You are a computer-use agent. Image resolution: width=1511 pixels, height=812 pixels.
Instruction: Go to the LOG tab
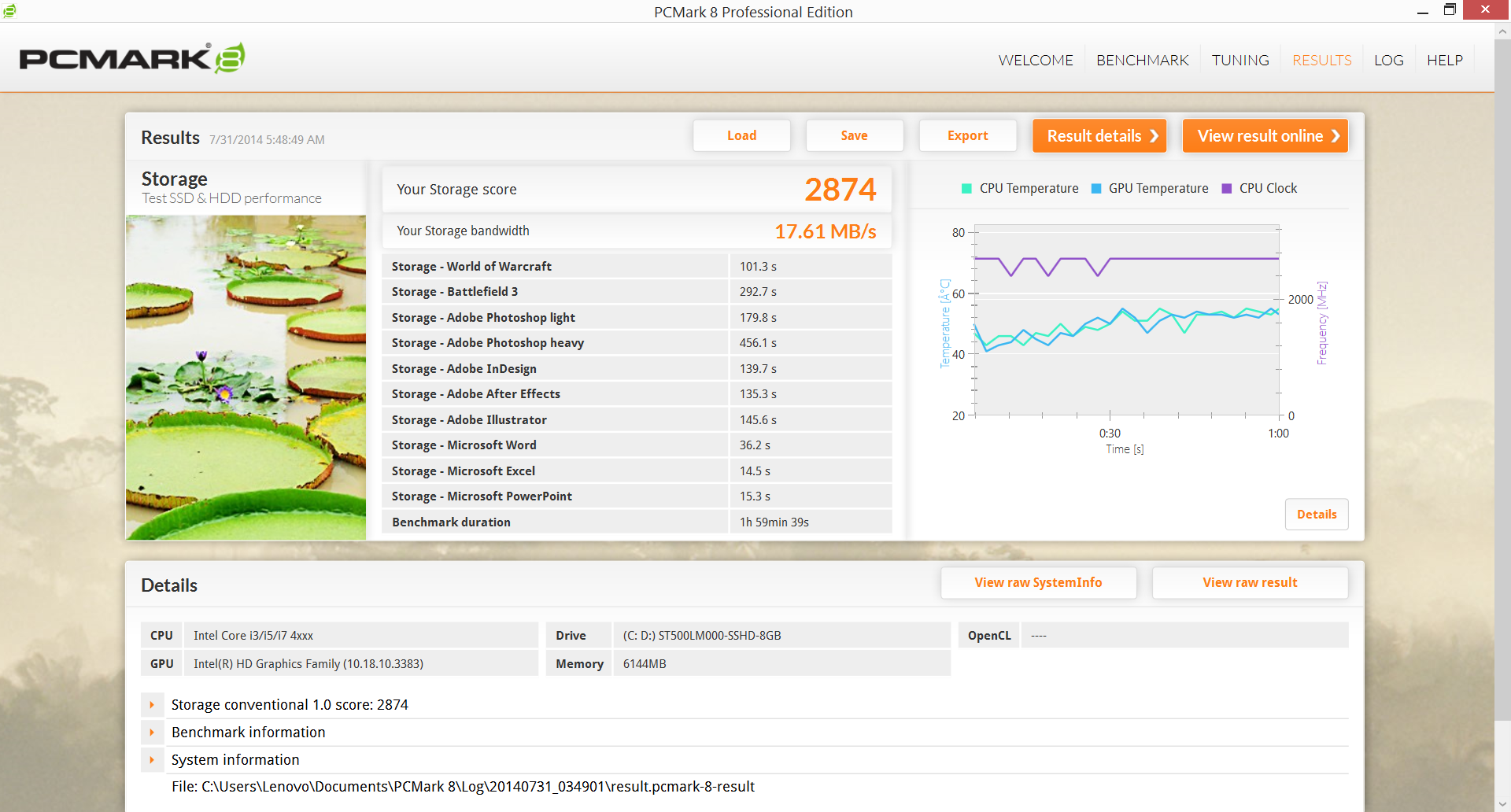(1388, 60)
